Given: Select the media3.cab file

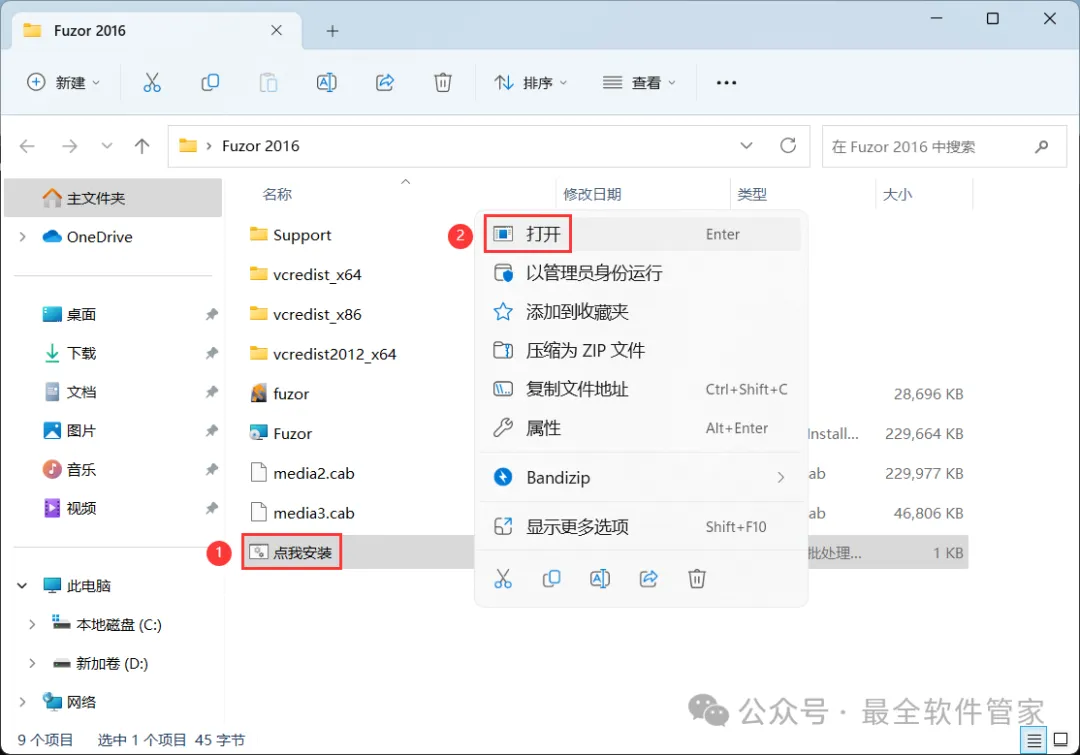Looking at the screenshot, I should (302, 513).
